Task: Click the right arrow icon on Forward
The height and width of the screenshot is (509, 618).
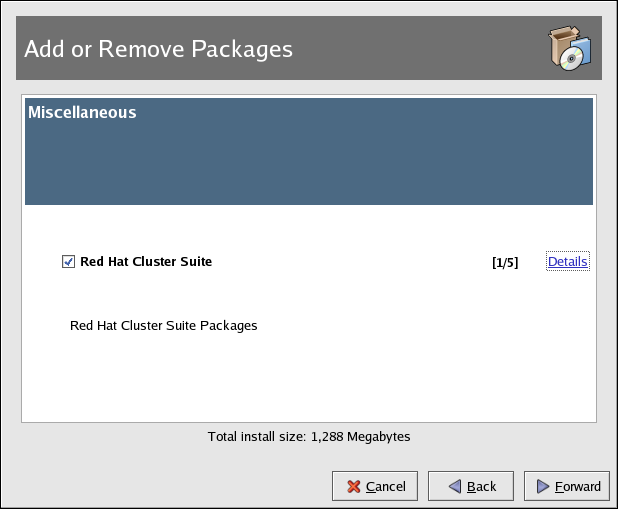Action: 543,487
